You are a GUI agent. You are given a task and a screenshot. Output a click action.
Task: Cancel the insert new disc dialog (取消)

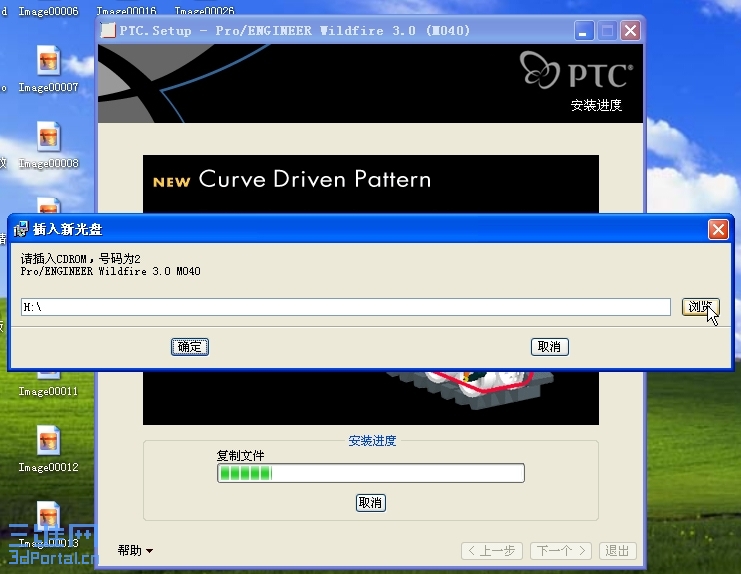(x=550, y=347)
